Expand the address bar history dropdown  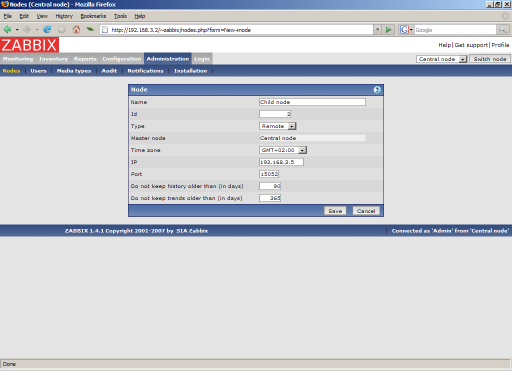[x=377, y=30]
